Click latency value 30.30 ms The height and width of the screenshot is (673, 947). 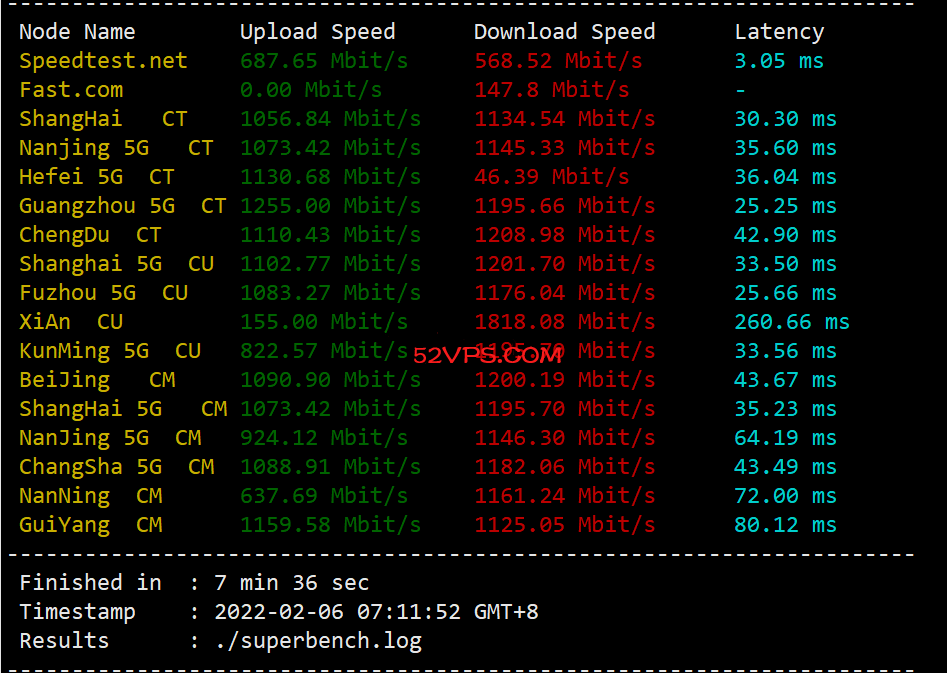click(786, 119)
